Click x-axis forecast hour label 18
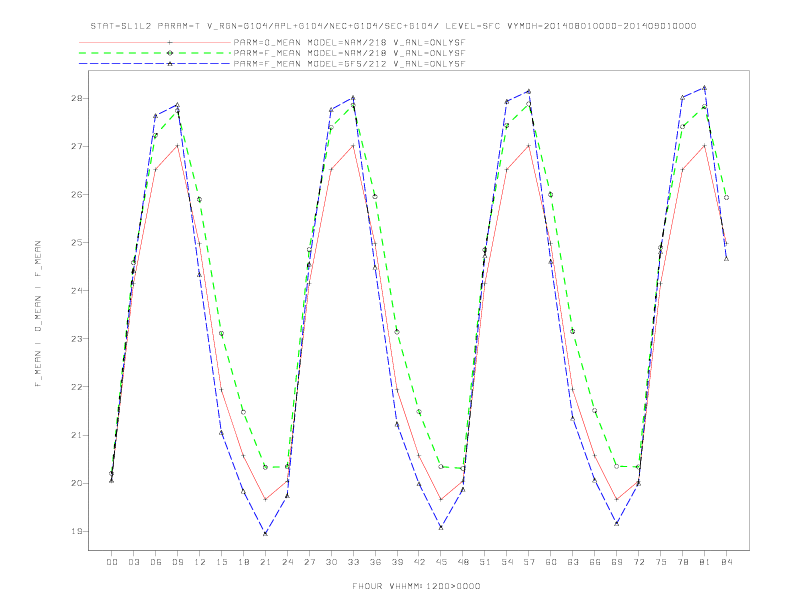The height and width of the screenshot is (612, 792). pyautogui.click(x=243, y=562)
